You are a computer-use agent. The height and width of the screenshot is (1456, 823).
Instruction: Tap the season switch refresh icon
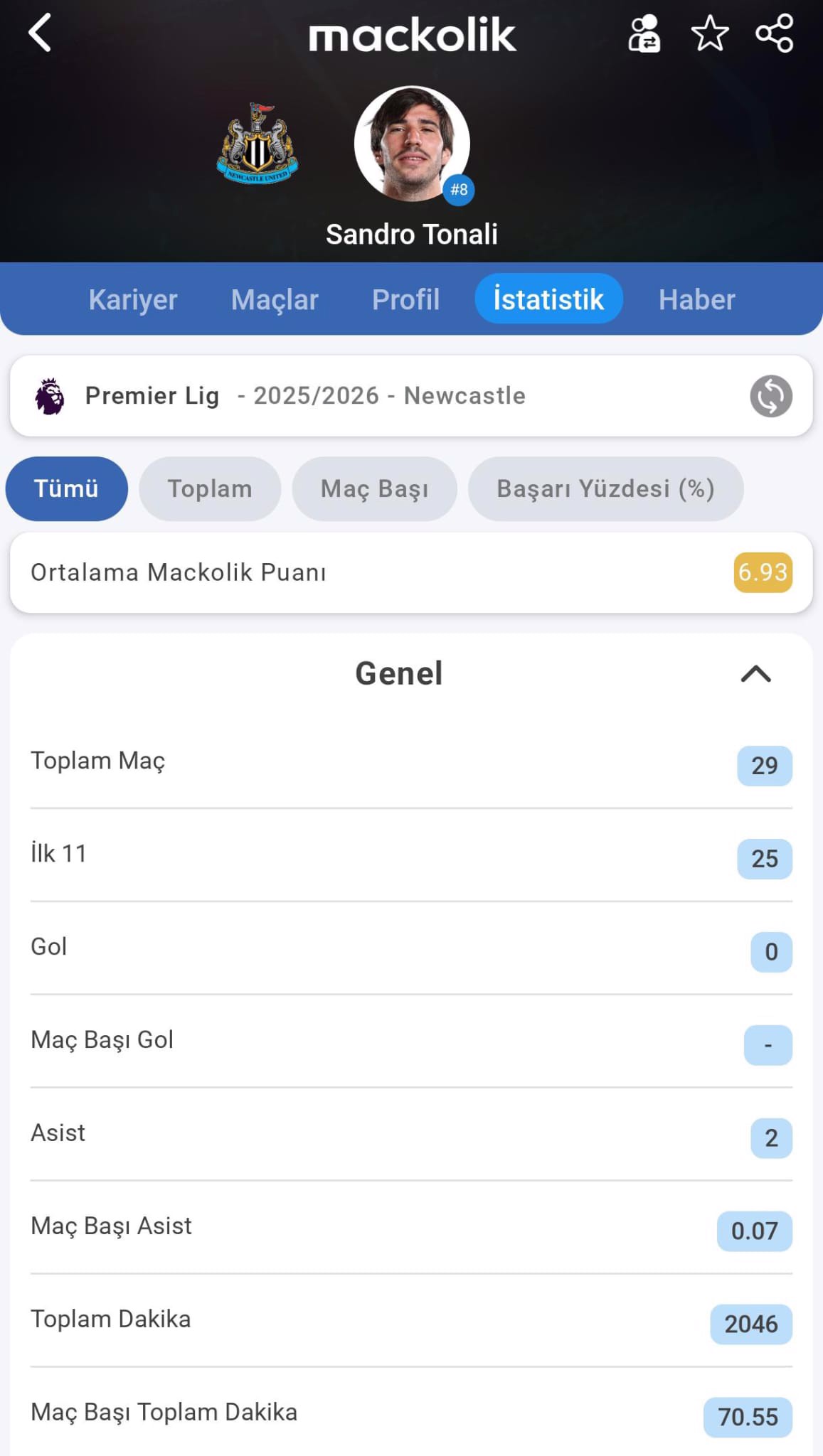coord(770,396)
